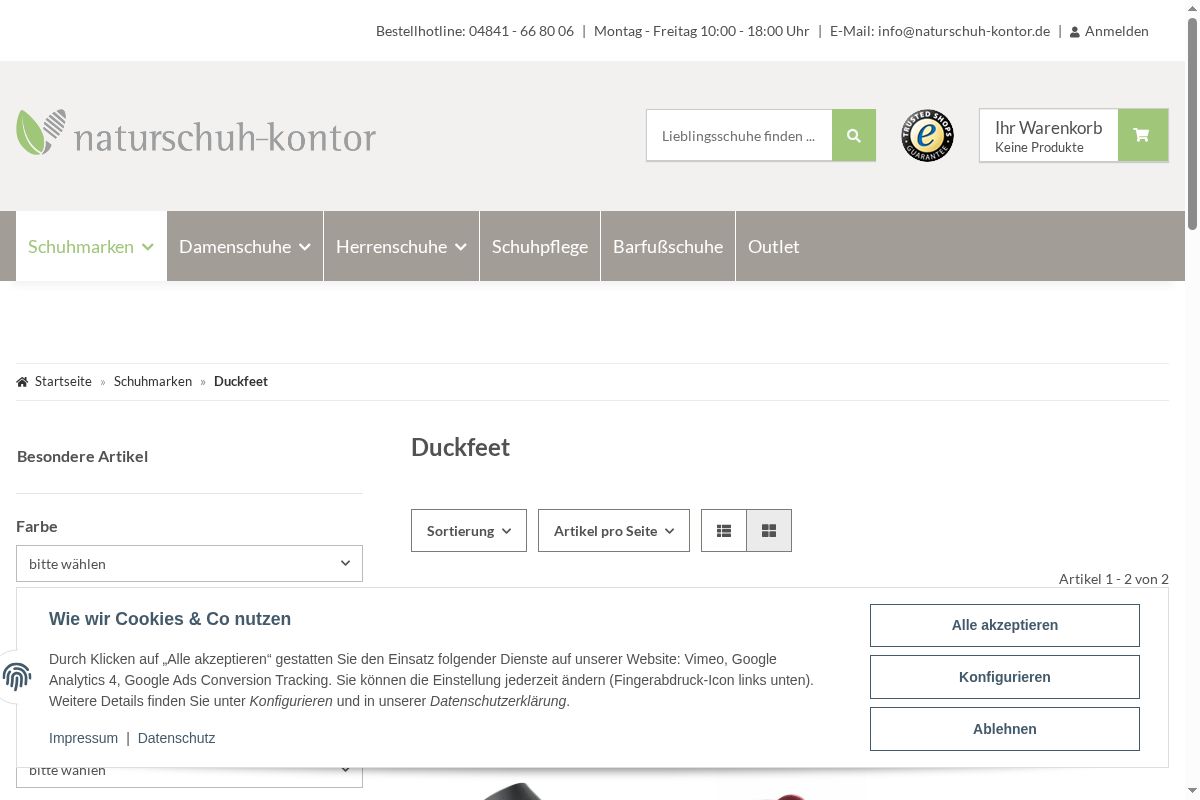This screenshot has width=1200, height=800.
Task: Click the user icon beside Anmelden
Action: 1075,32
